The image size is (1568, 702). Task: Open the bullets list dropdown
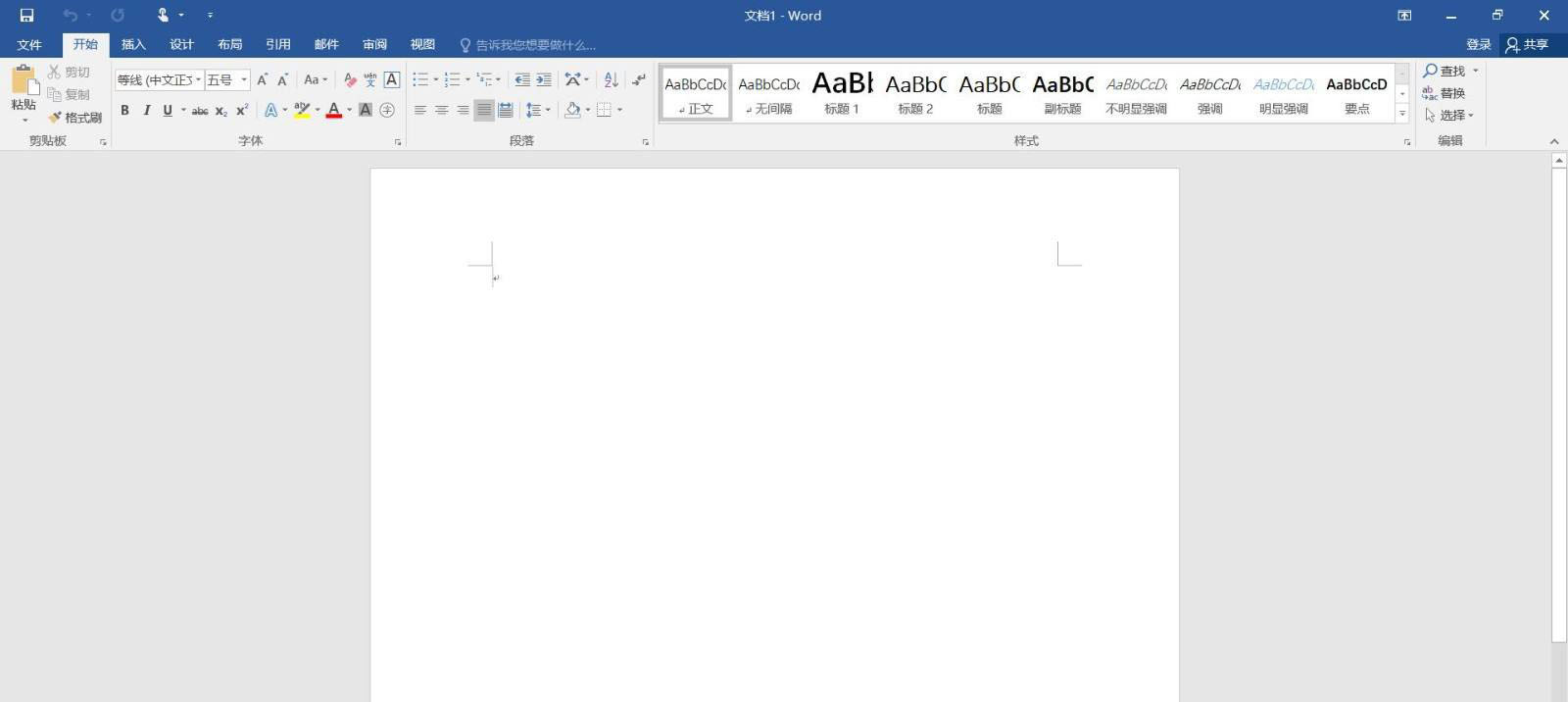[x=436, y=79]
